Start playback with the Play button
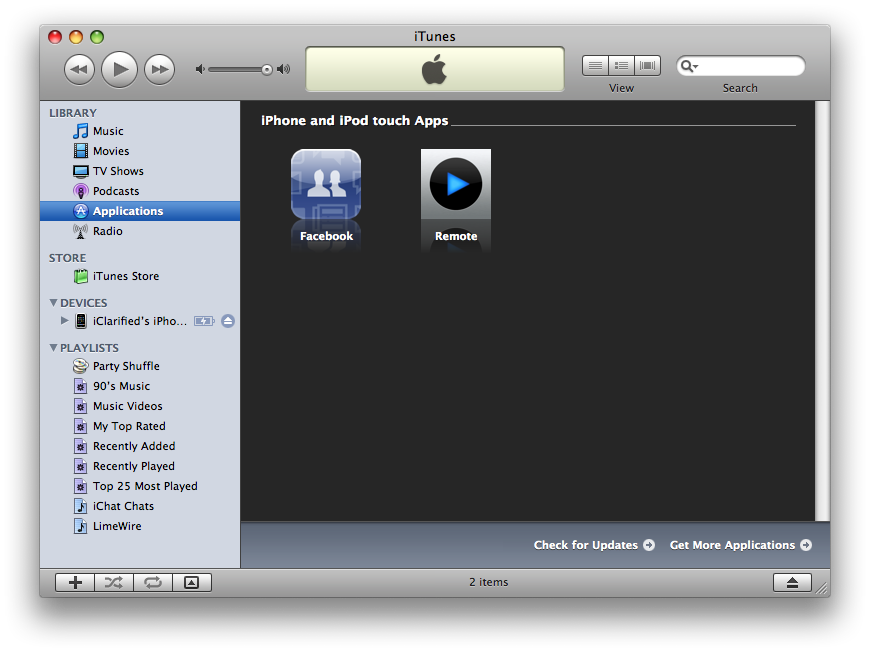The width and height of the screenshot is (870, 652). [x=119, y=69]
